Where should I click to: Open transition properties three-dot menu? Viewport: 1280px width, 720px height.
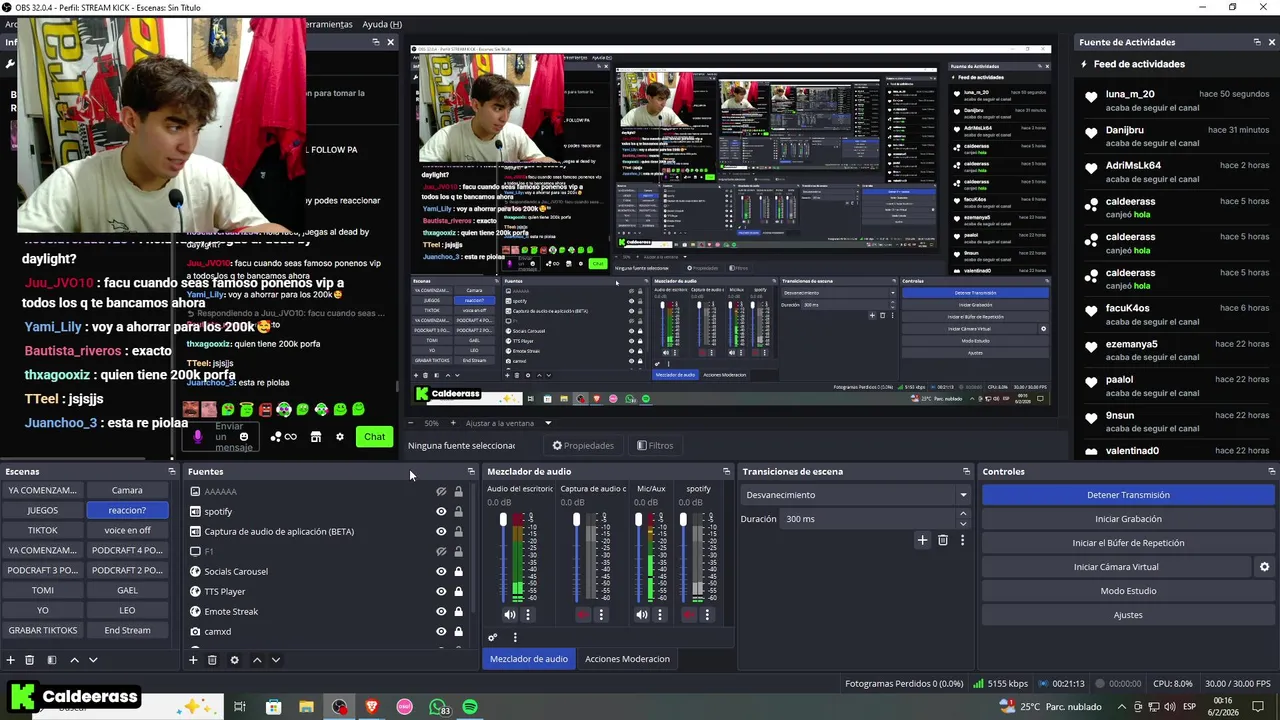962,540
